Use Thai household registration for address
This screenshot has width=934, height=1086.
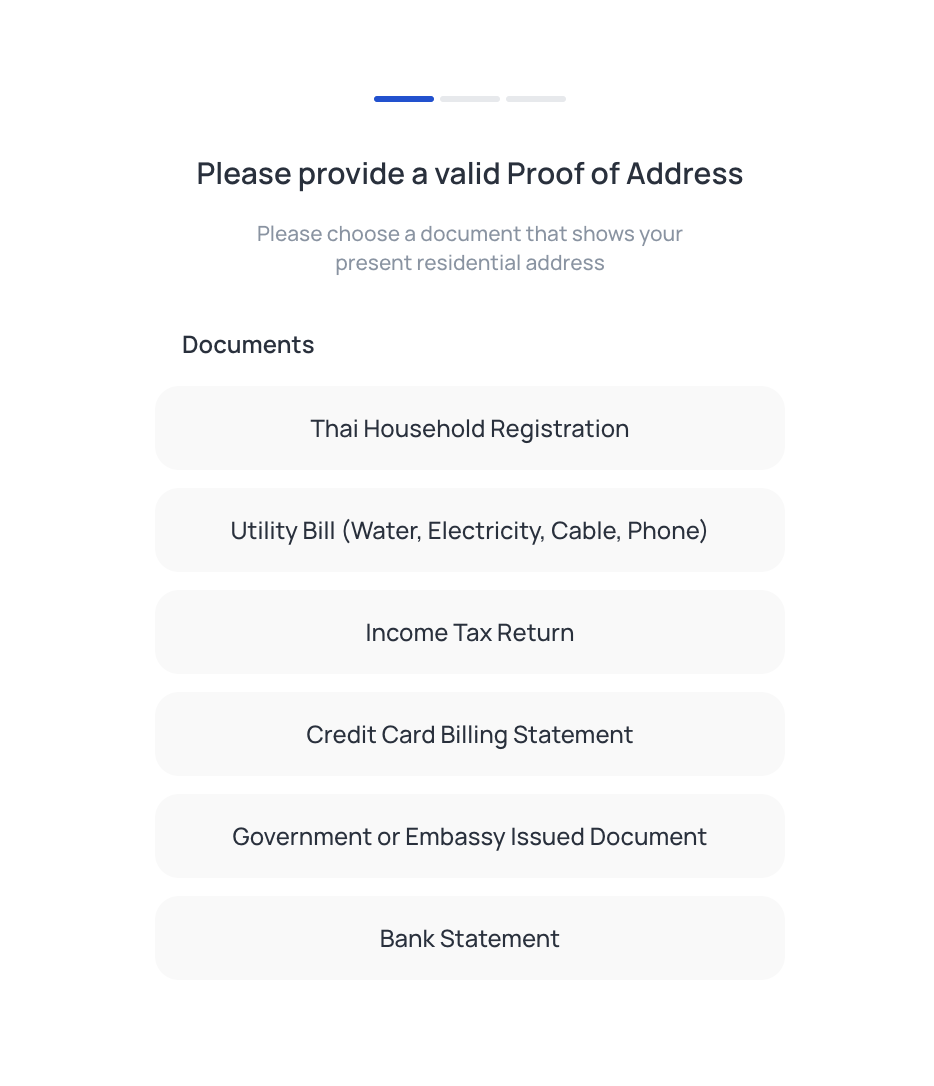click(469, 428)
